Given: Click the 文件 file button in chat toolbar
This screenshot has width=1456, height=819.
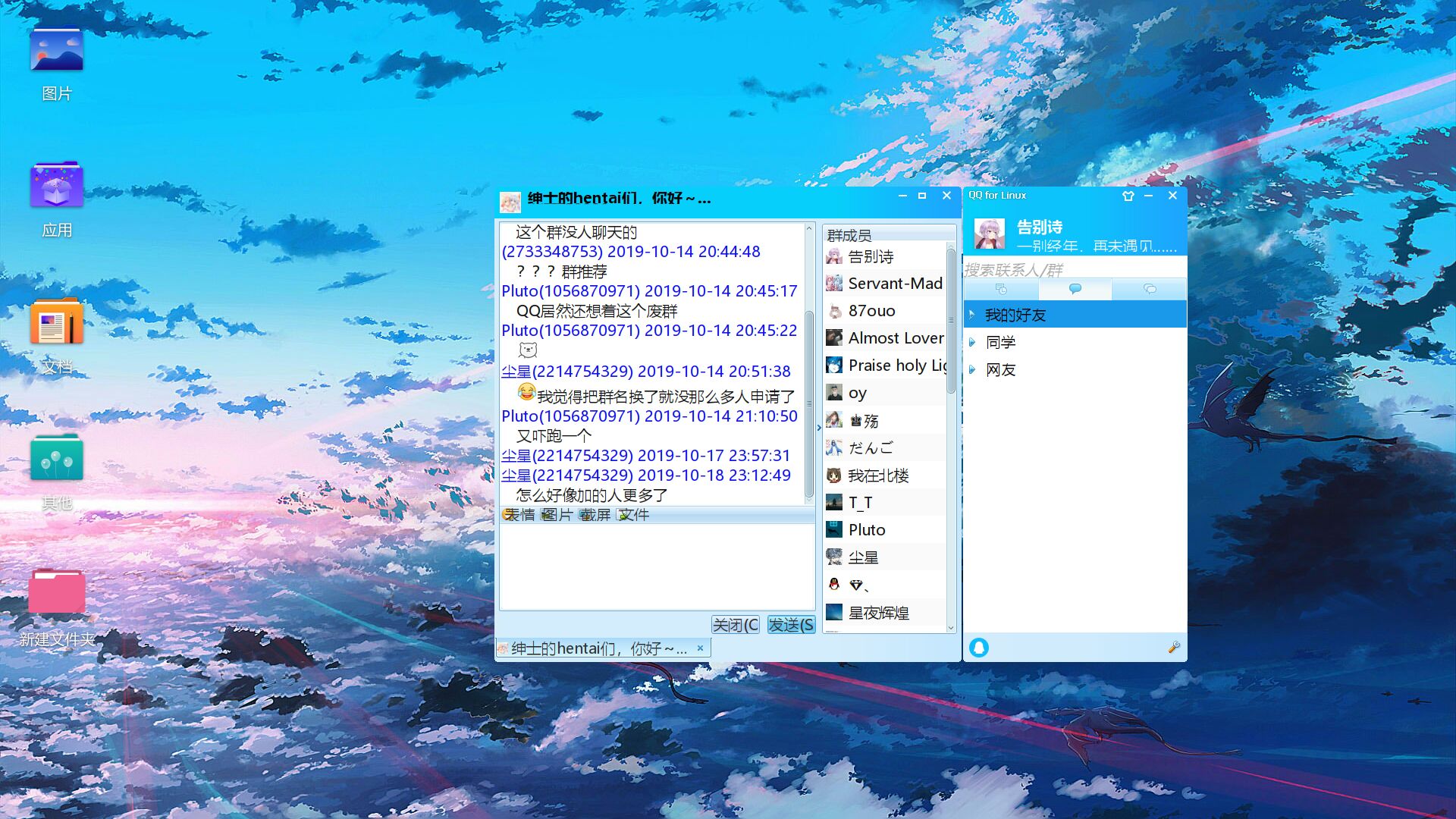Looking at the screenshot, I should 633,515.
